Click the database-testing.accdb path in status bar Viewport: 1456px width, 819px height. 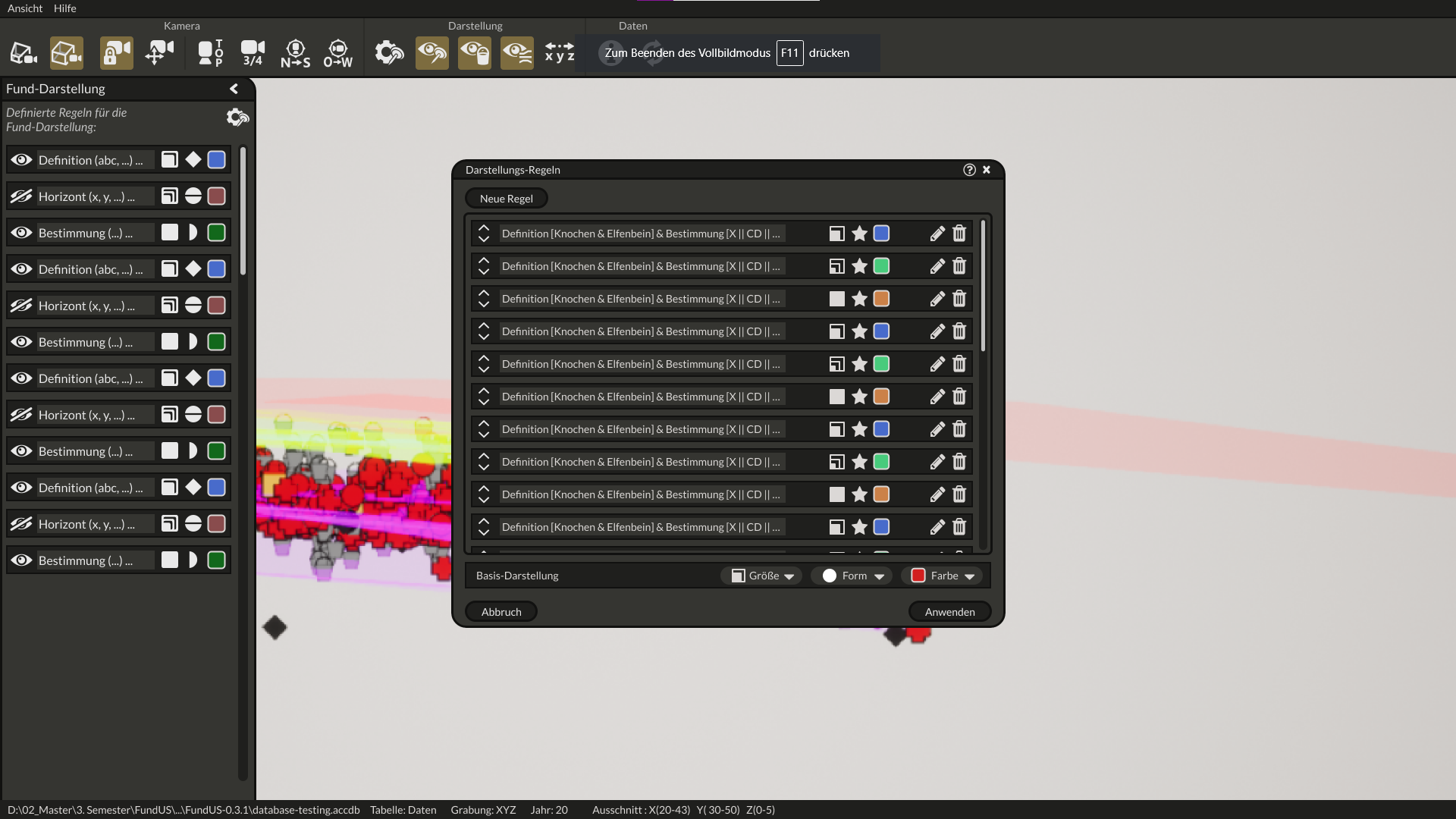(184, 810)
